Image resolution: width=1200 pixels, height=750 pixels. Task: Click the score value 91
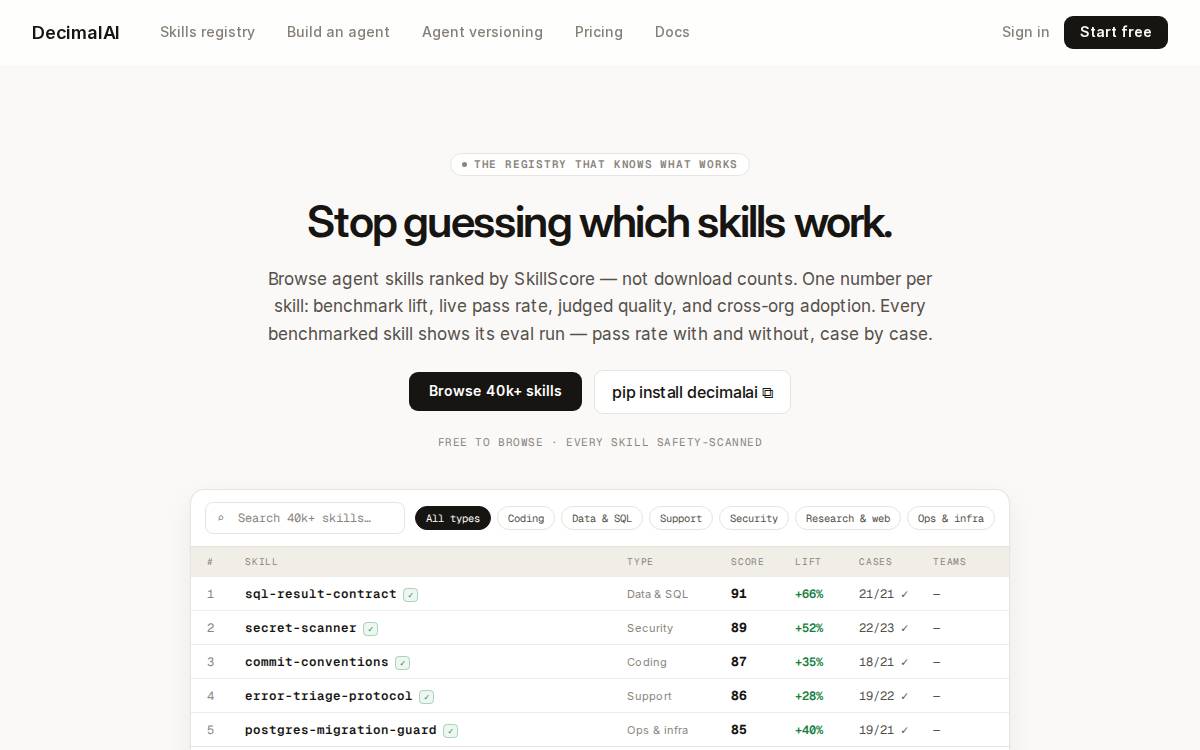pyautogui.click(x=739, y=594)
